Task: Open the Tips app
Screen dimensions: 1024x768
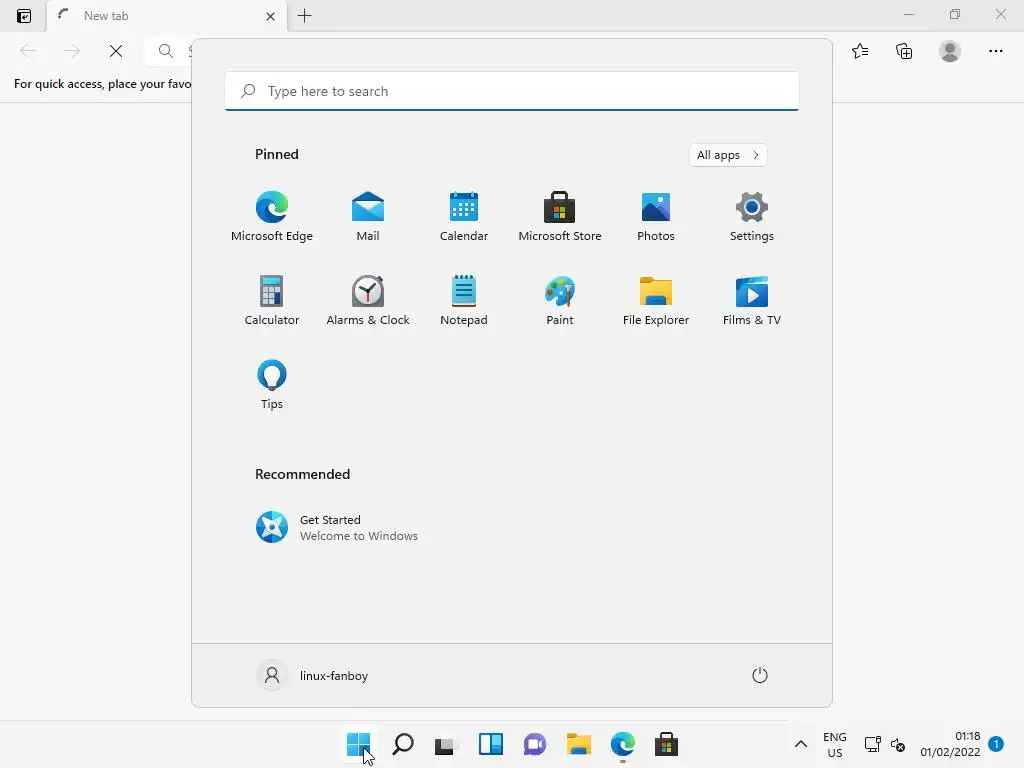Action: point(272,384)
